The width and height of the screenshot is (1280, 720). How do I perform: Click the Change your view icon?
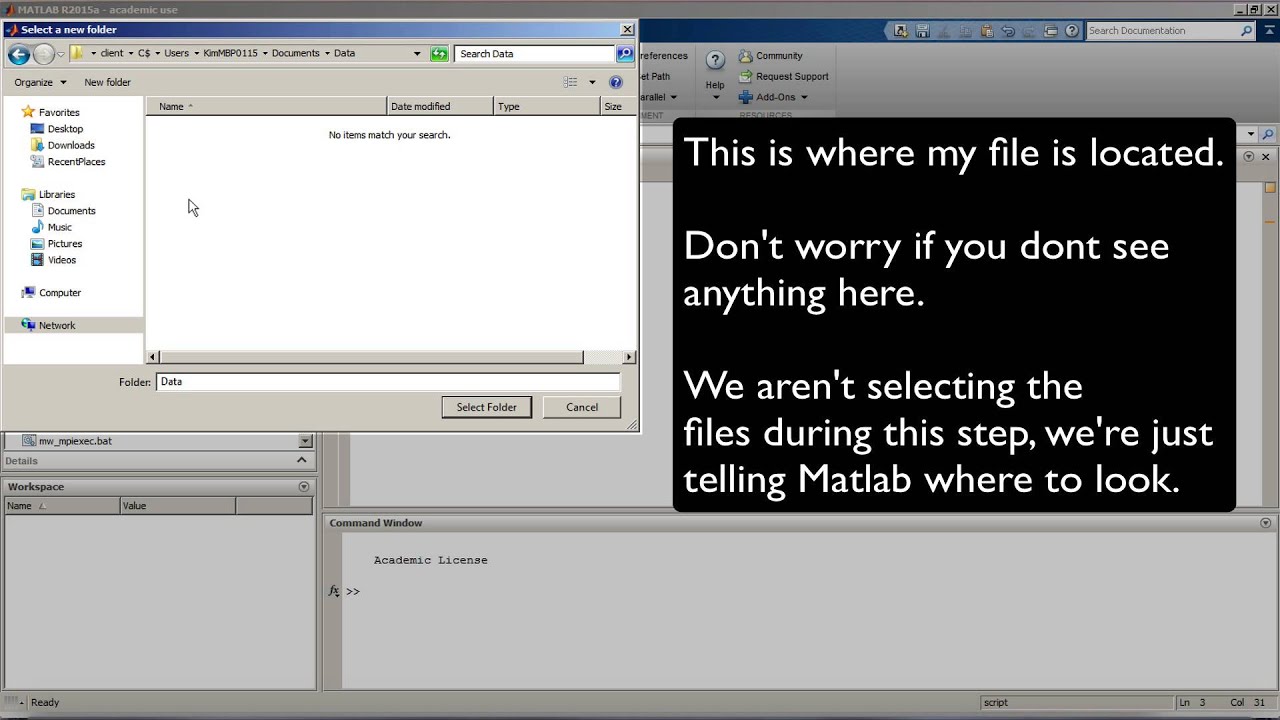coord(570,82)
